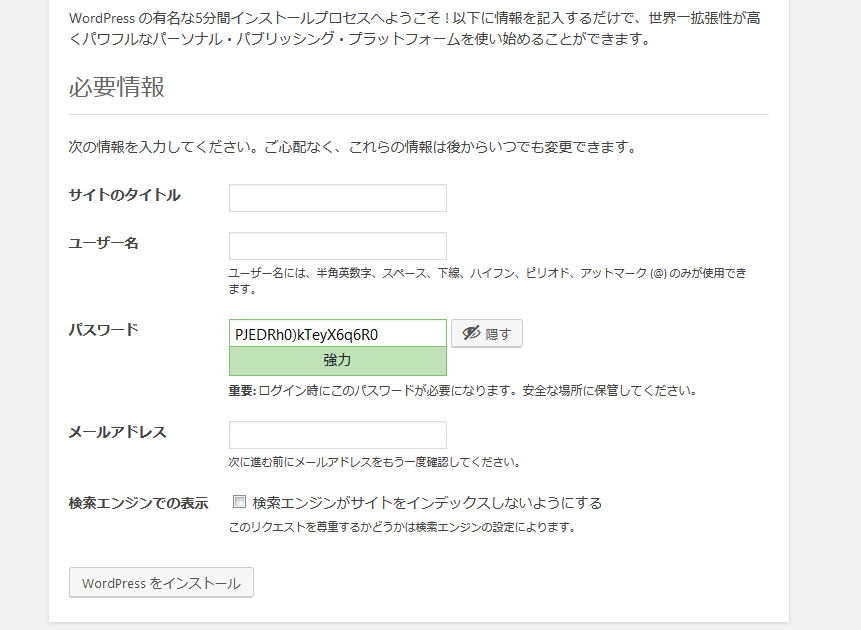The image size is (861, 630).
Task: Click the 検索エンジンでの表示 label
Action: [x=138, y=503]
